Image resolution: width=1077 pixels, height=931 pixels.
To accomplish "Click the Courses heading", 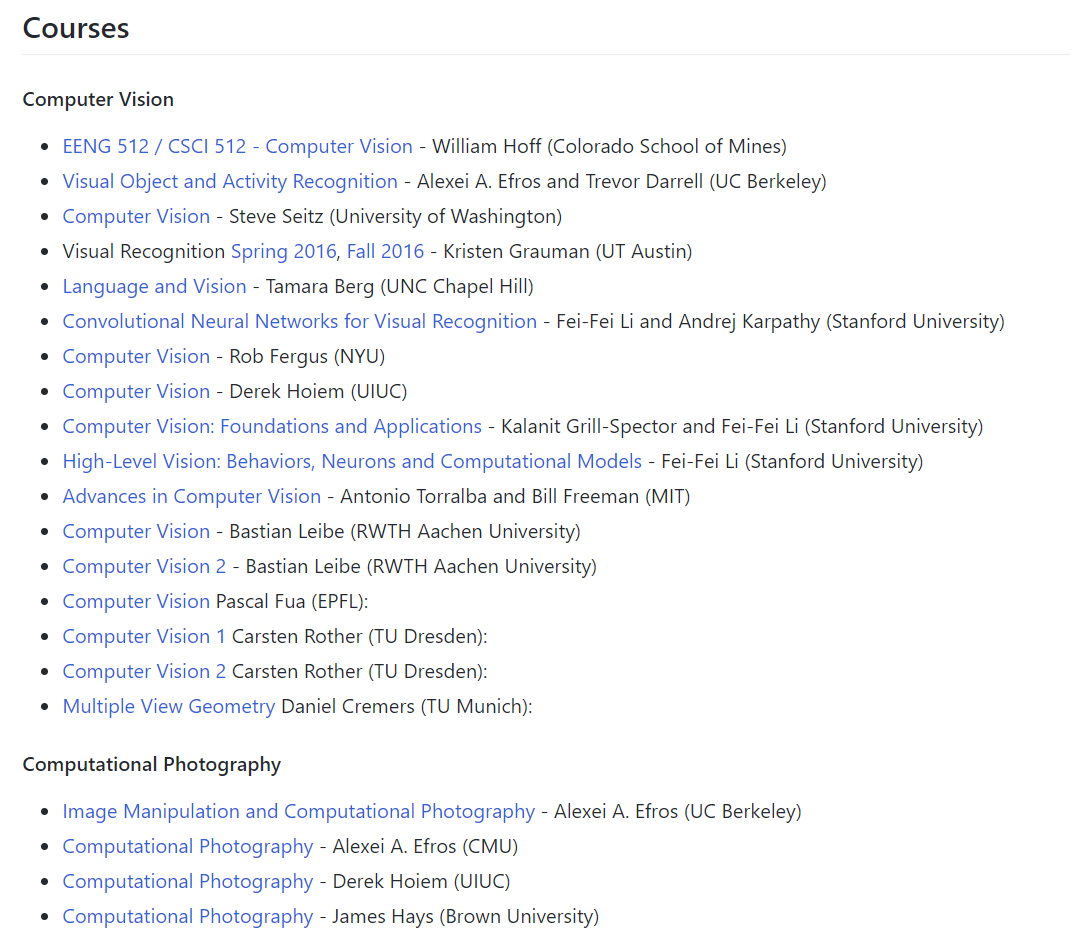I will click(x=76, y=28).
